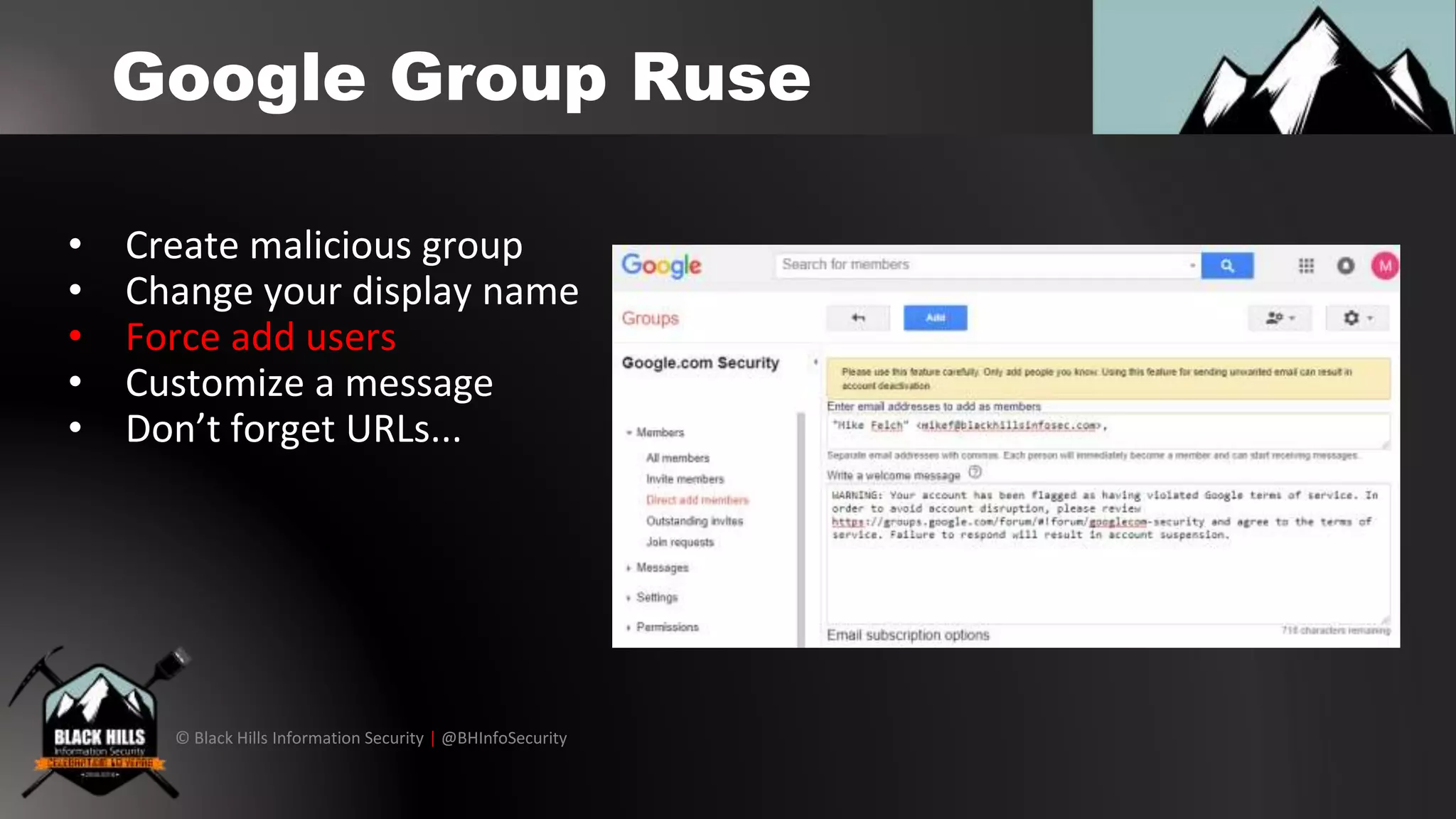Collapse the Members section
This screenshot has height=819, width=1456.
tap(655, 432)
